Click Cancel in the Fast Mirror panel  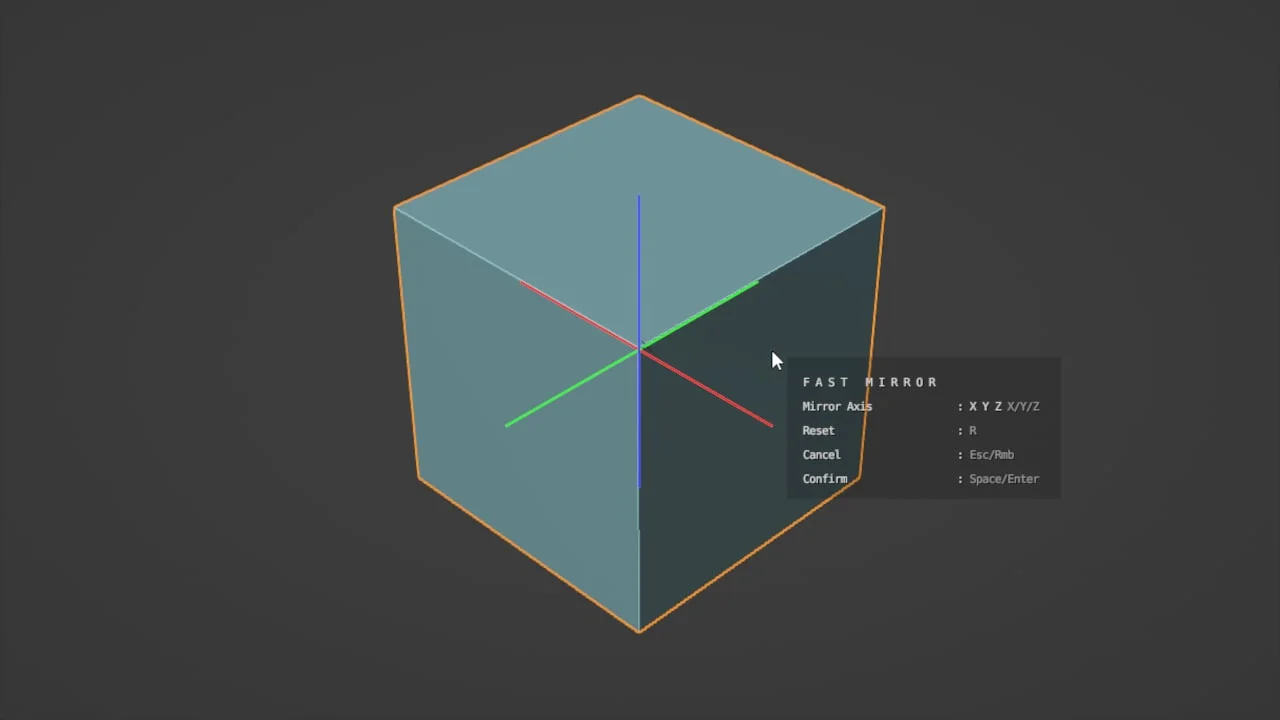coord(821,454)
